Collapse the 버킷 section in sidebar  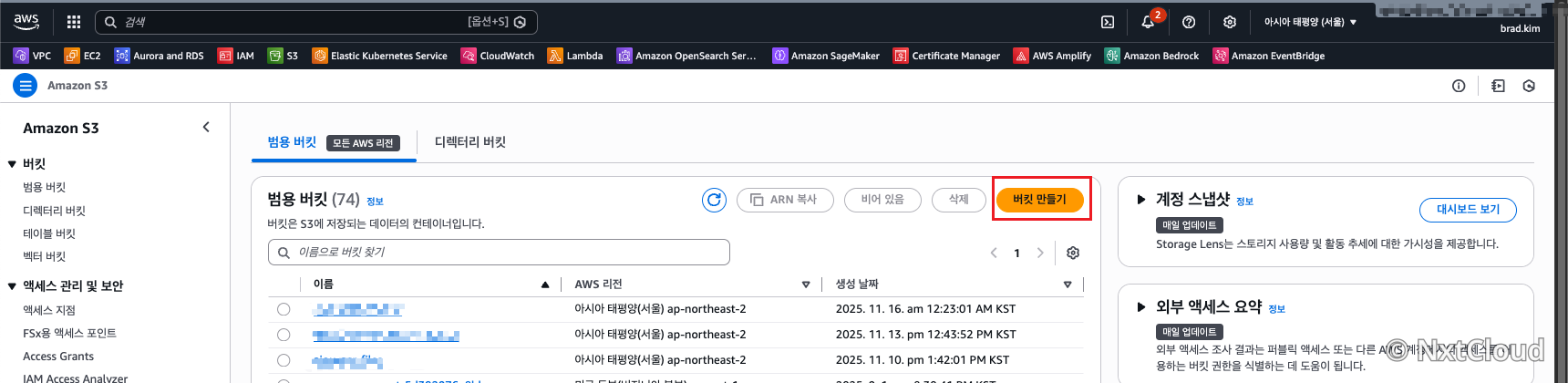[x=12, y=164]
